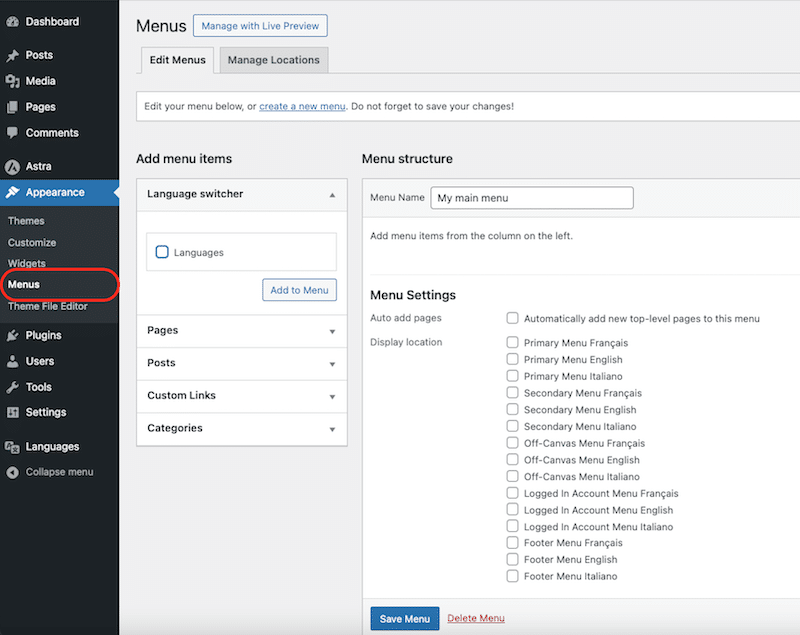Screen dimensions: 800x635
Task: Click the Collapse menu arrow icon
Action: (x=13, y=472)
